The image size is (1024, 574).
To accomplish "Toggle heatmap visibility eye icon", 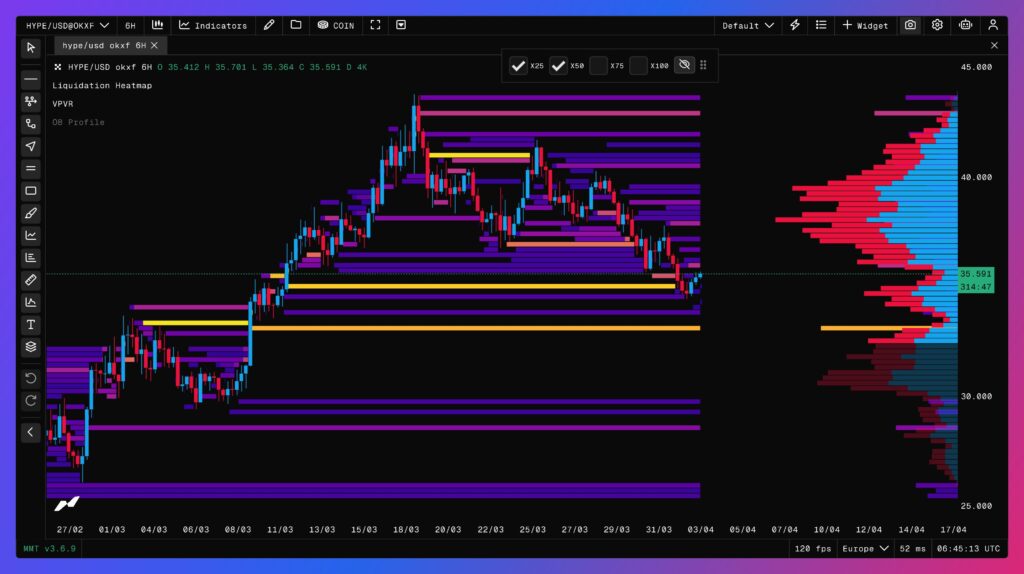I will point(684,66).
